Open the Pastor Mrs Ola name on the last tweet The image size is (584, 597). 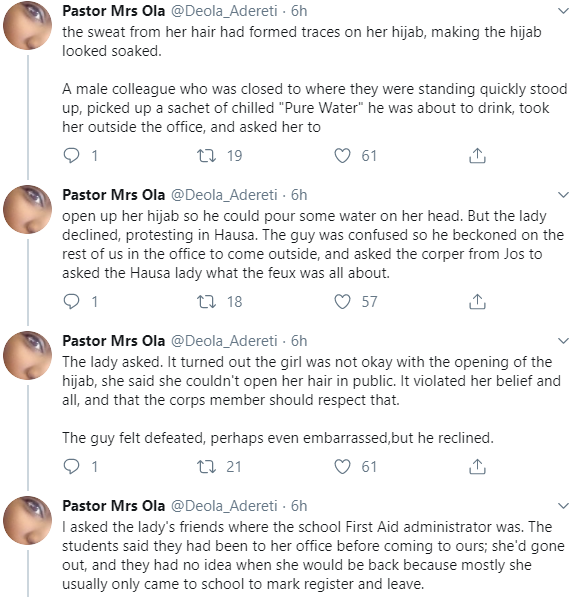pos(113,506)
